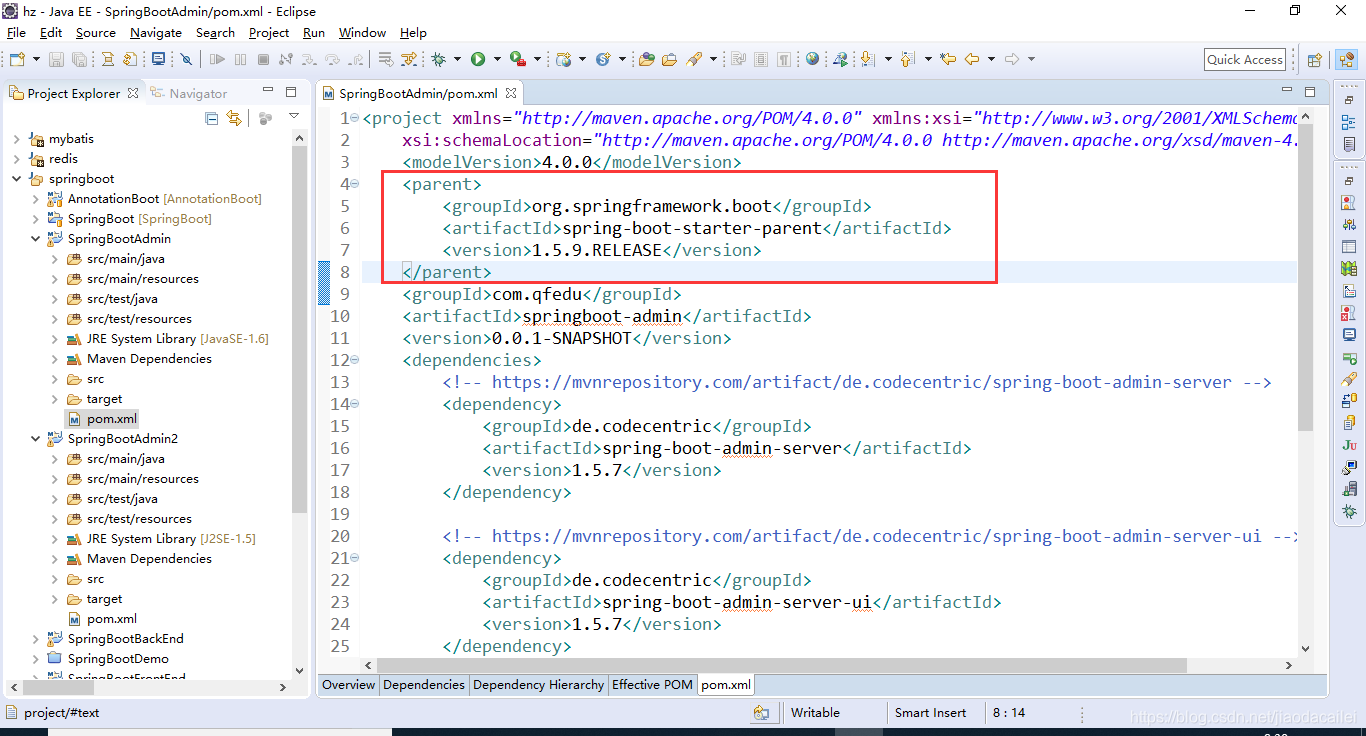The image size is (1366, 736).
Task: Click the Last Edit Location icon
Action: click(948, 59)
